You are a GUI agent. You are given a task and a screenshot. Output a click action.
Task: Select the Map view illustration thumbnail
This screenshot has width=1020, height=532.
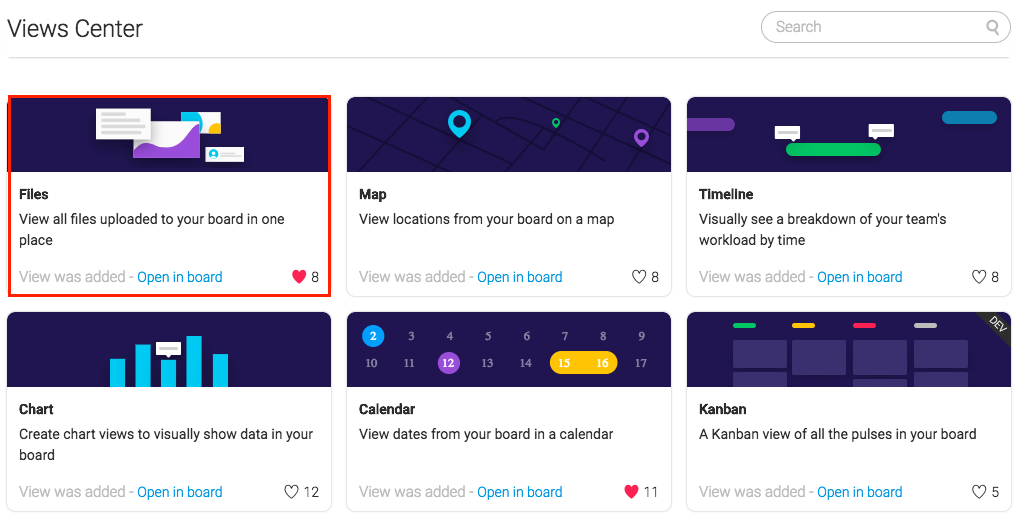click(x=509, y=135)
